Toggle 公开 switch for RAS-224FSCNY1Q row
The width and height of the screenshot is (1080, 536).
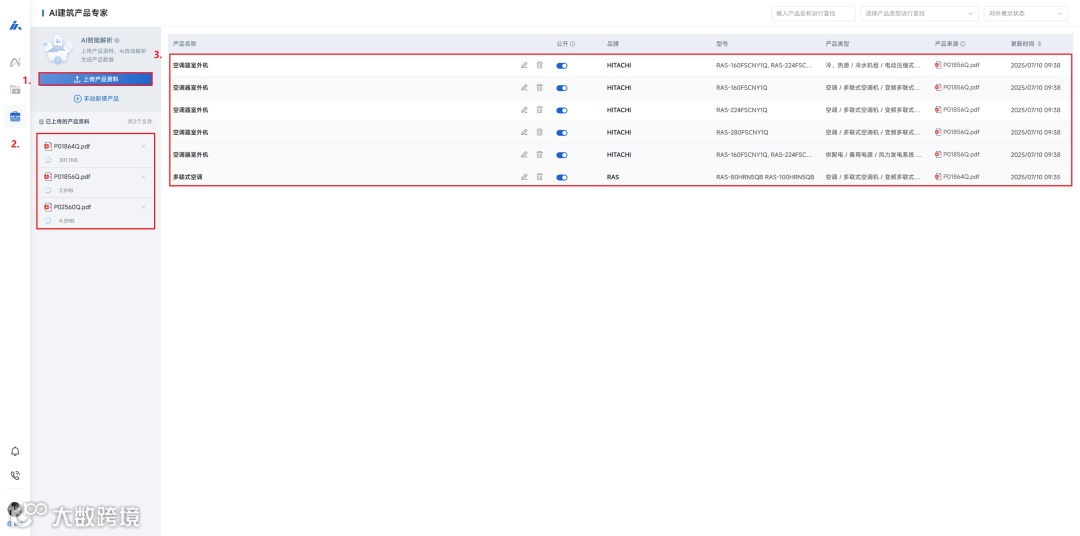tap(561, 110)
